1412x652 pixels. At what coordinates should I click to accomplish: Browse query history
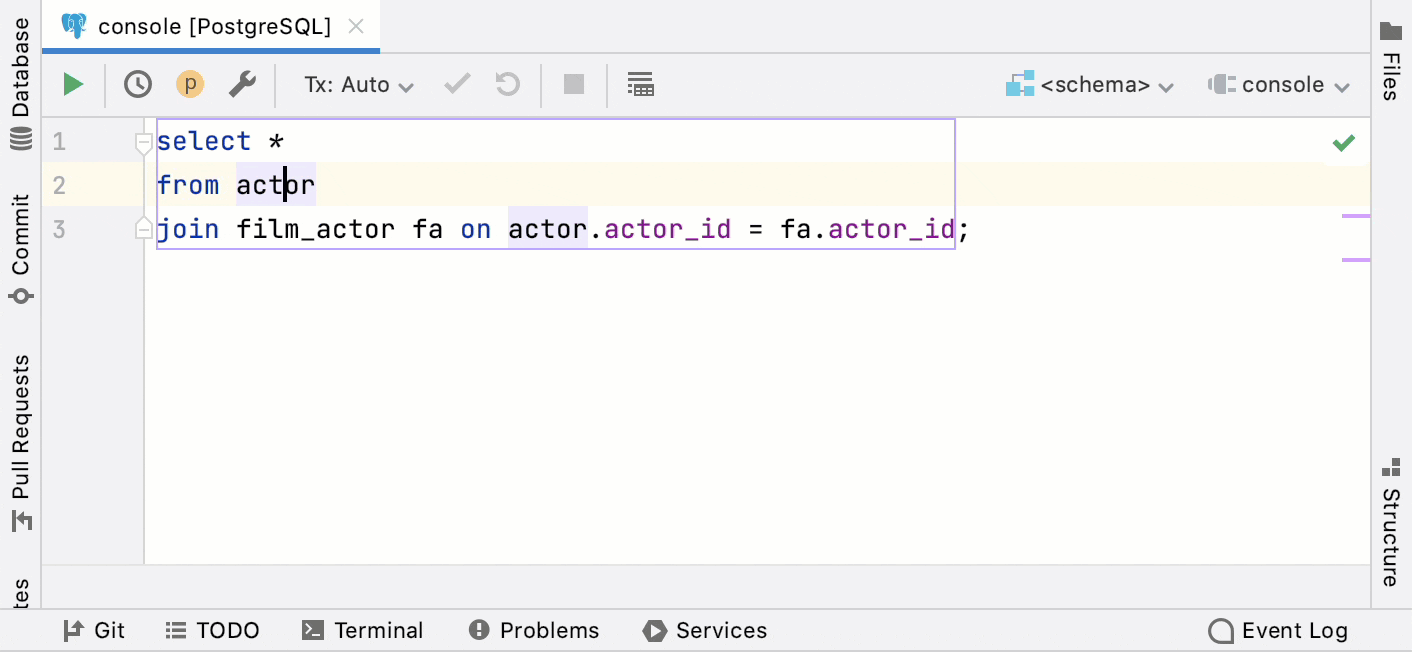coord(137,84)
